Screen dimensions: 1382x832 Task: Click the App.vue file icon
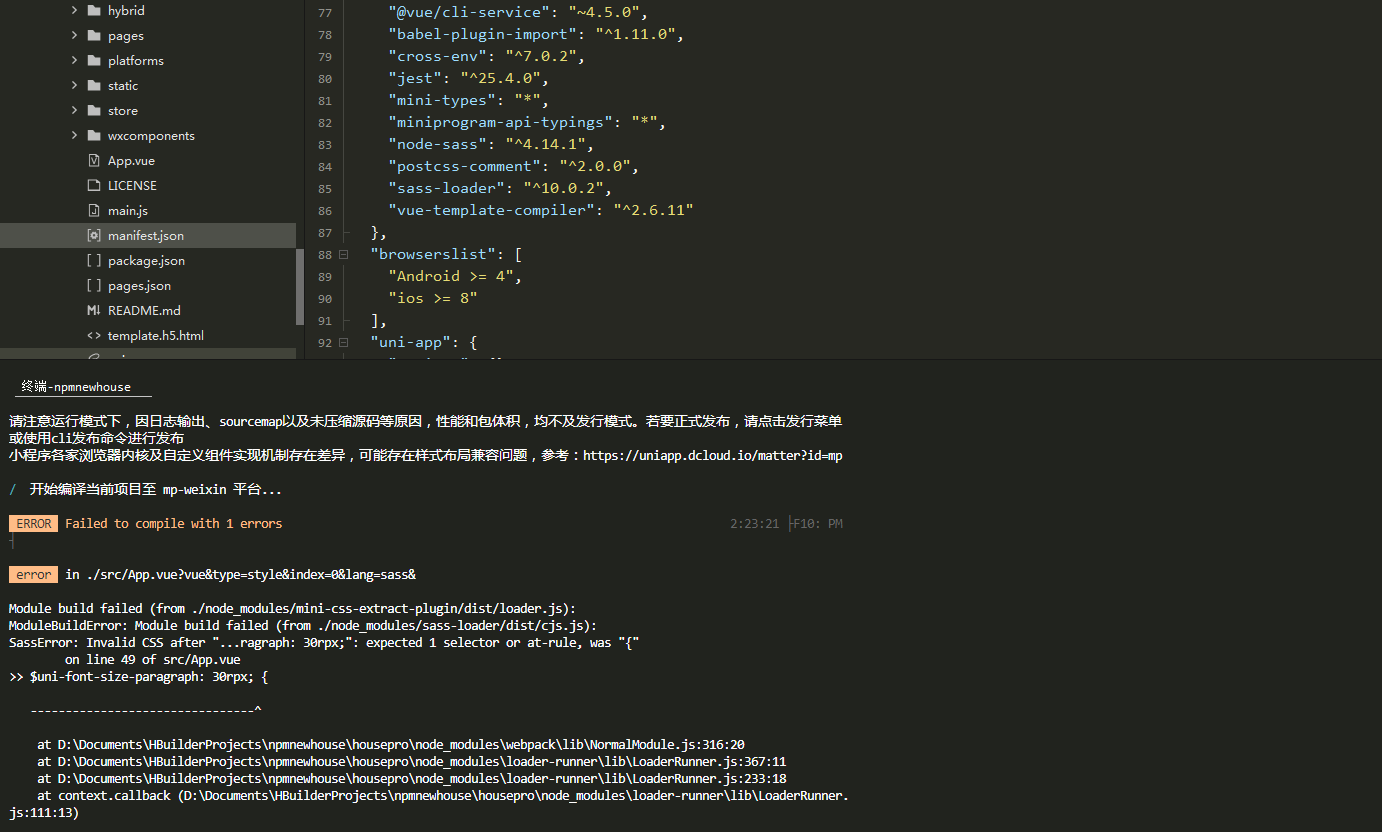(x=94, y=161)
